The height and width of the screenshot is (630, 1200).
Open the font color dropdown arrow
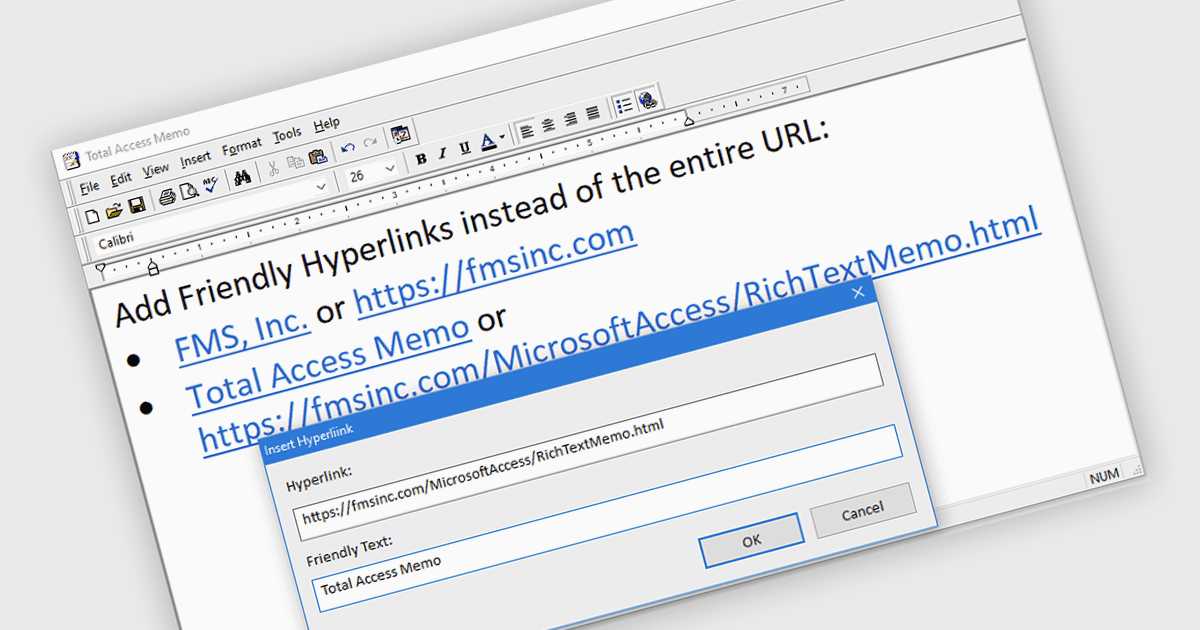(502, 136)
